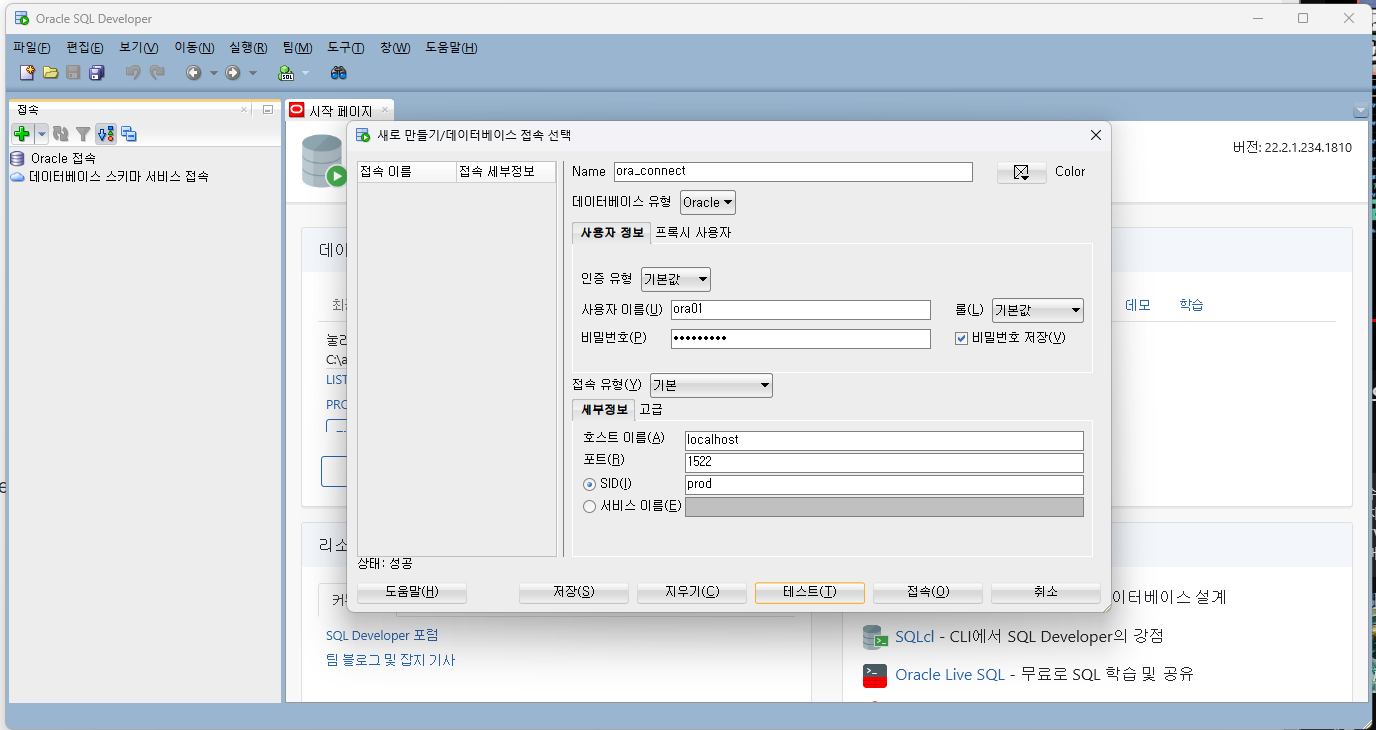This screenshot has width=1376, height=730.
Task: Open the 편집 menu
Action: tap(85, 48)
